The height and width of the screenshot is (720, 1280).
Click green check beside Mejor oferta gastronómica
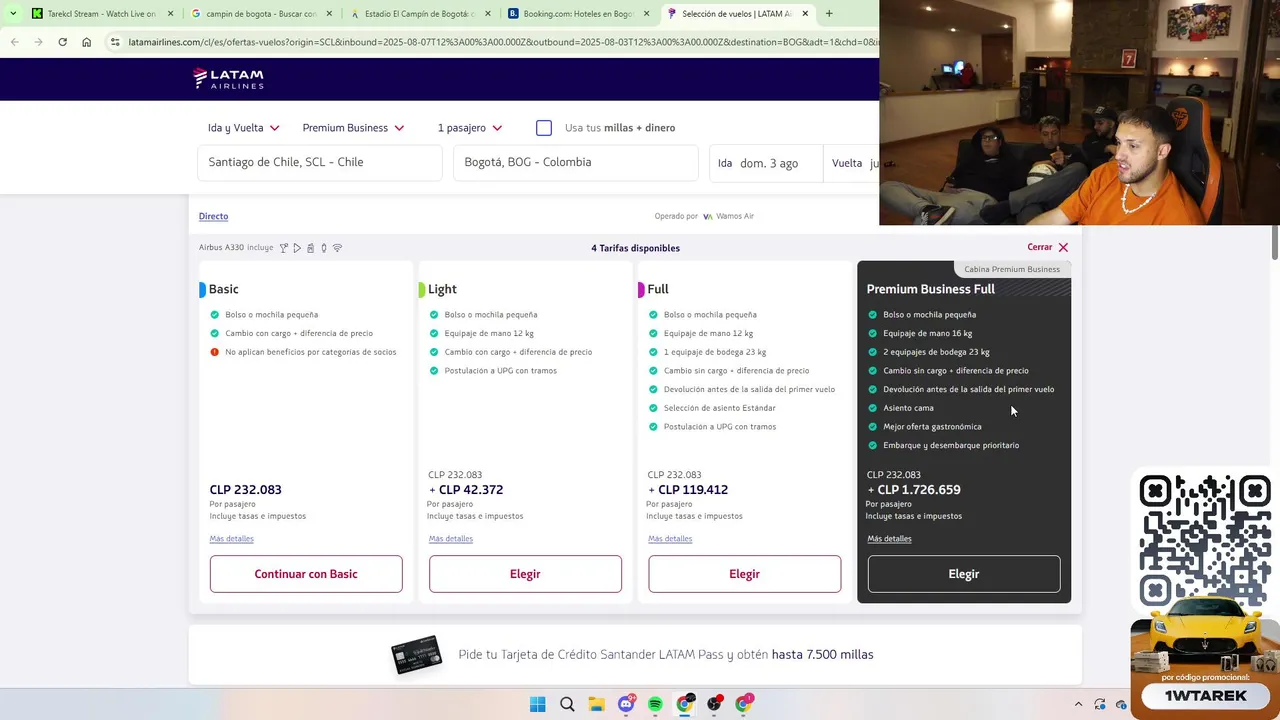873,427
